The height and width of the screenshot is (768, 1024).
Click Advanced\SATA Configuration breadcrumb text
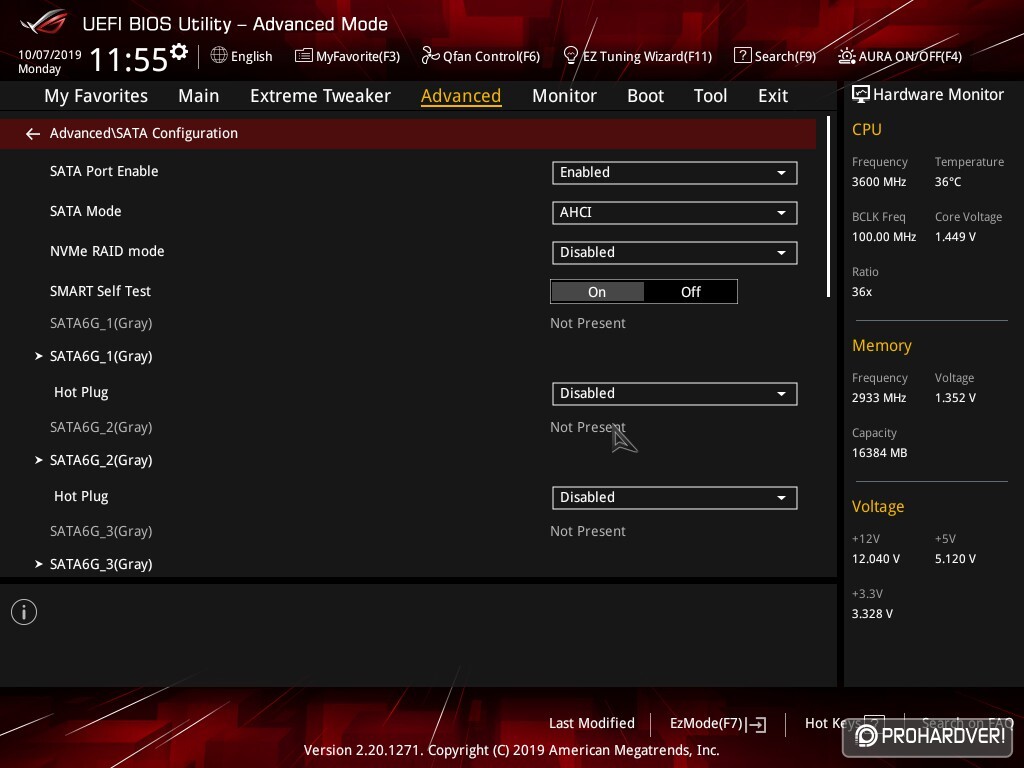coord(144,133)
